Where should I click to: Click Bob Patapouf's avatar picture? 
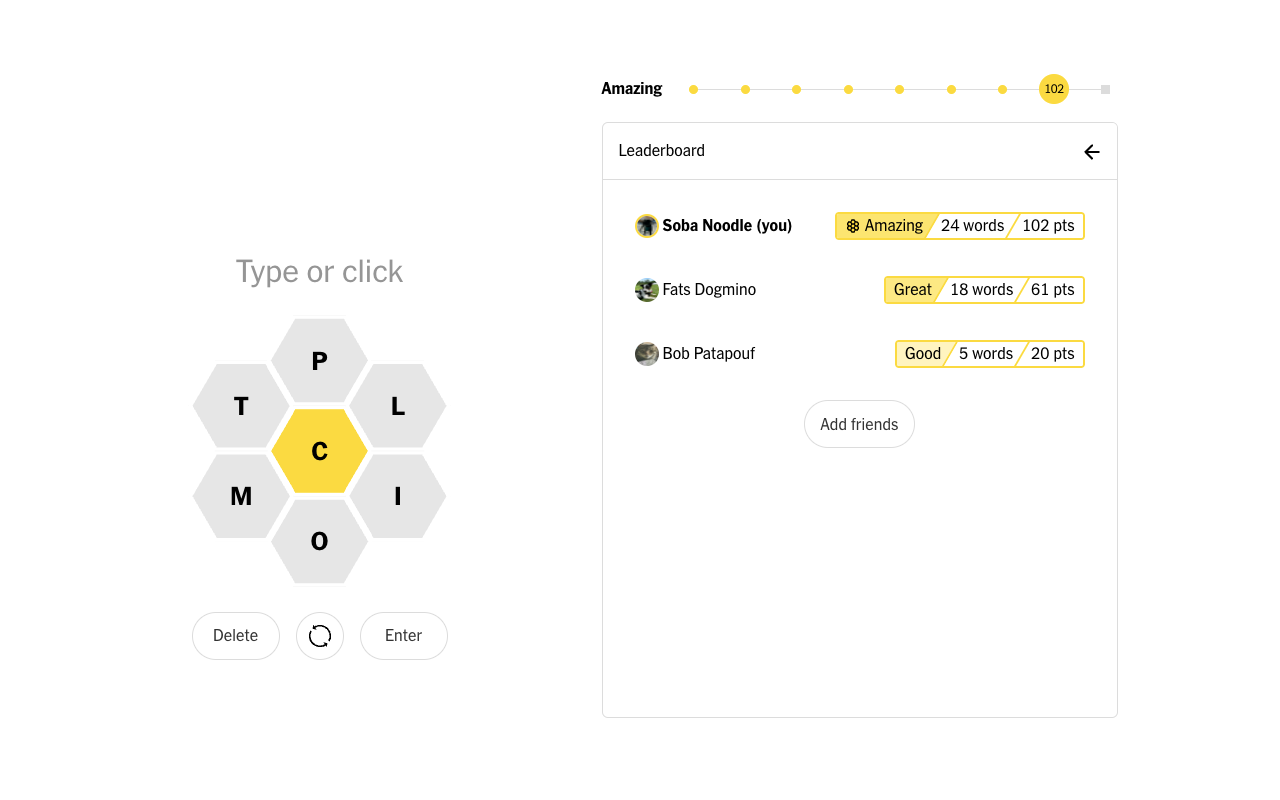click(647, 354)
